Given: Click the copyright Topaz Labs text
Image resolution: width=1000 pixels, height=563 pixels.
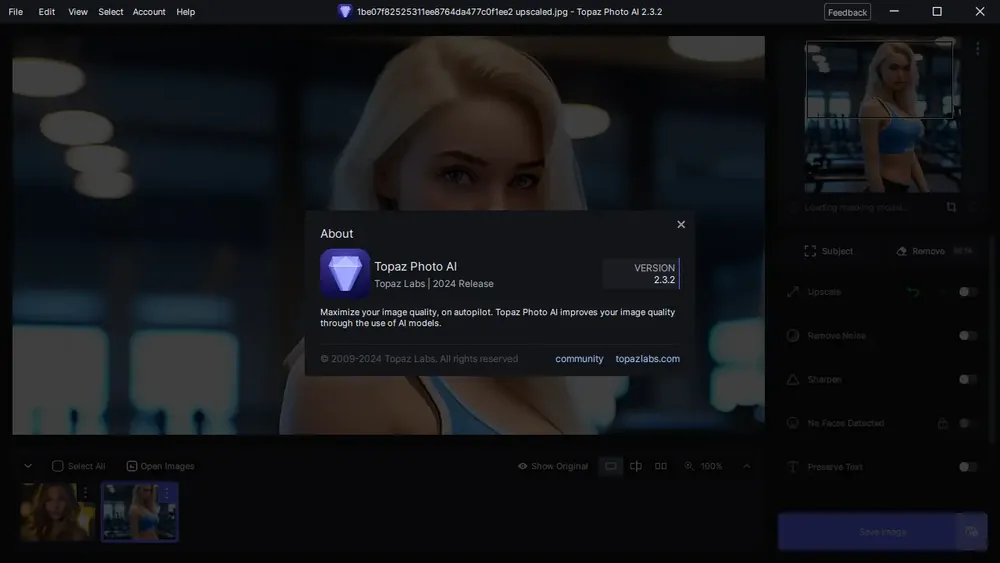Looking at the screenshot, I should click(x=419, y=359).
